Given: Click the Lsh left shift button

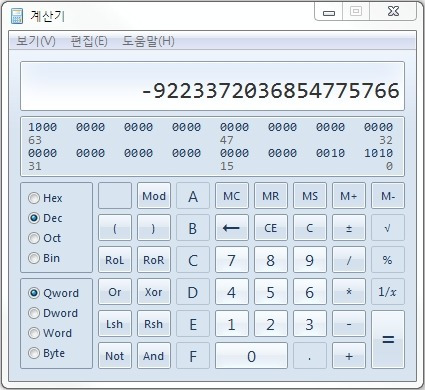Looking at the screenshot, I should pos(115,324).
